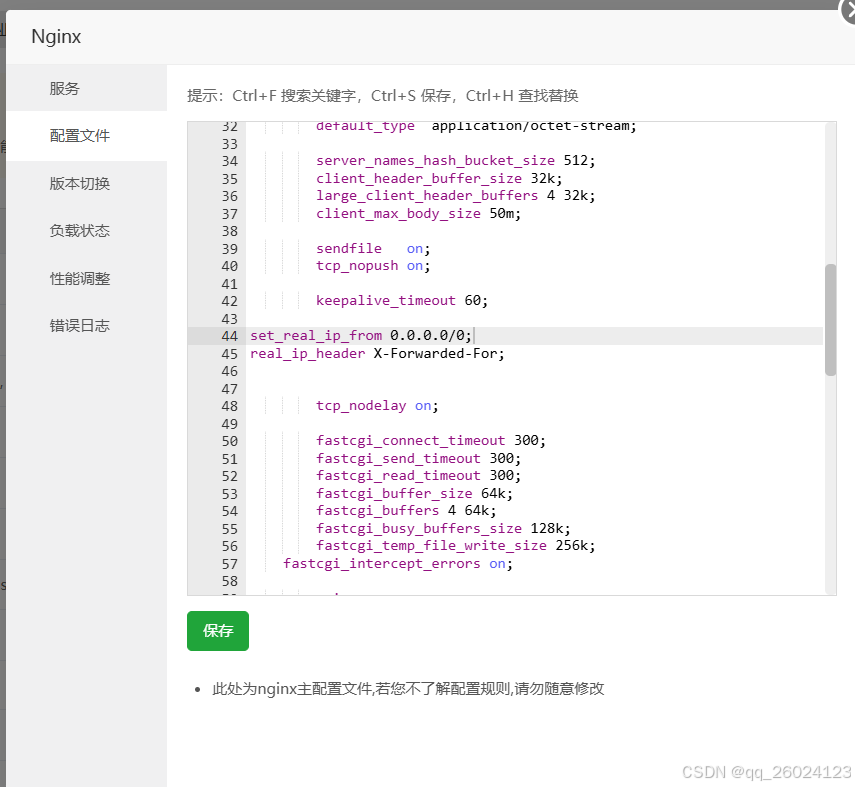Close the Nginx dialog with X icon
855x787 pixels.
[848, 11]
